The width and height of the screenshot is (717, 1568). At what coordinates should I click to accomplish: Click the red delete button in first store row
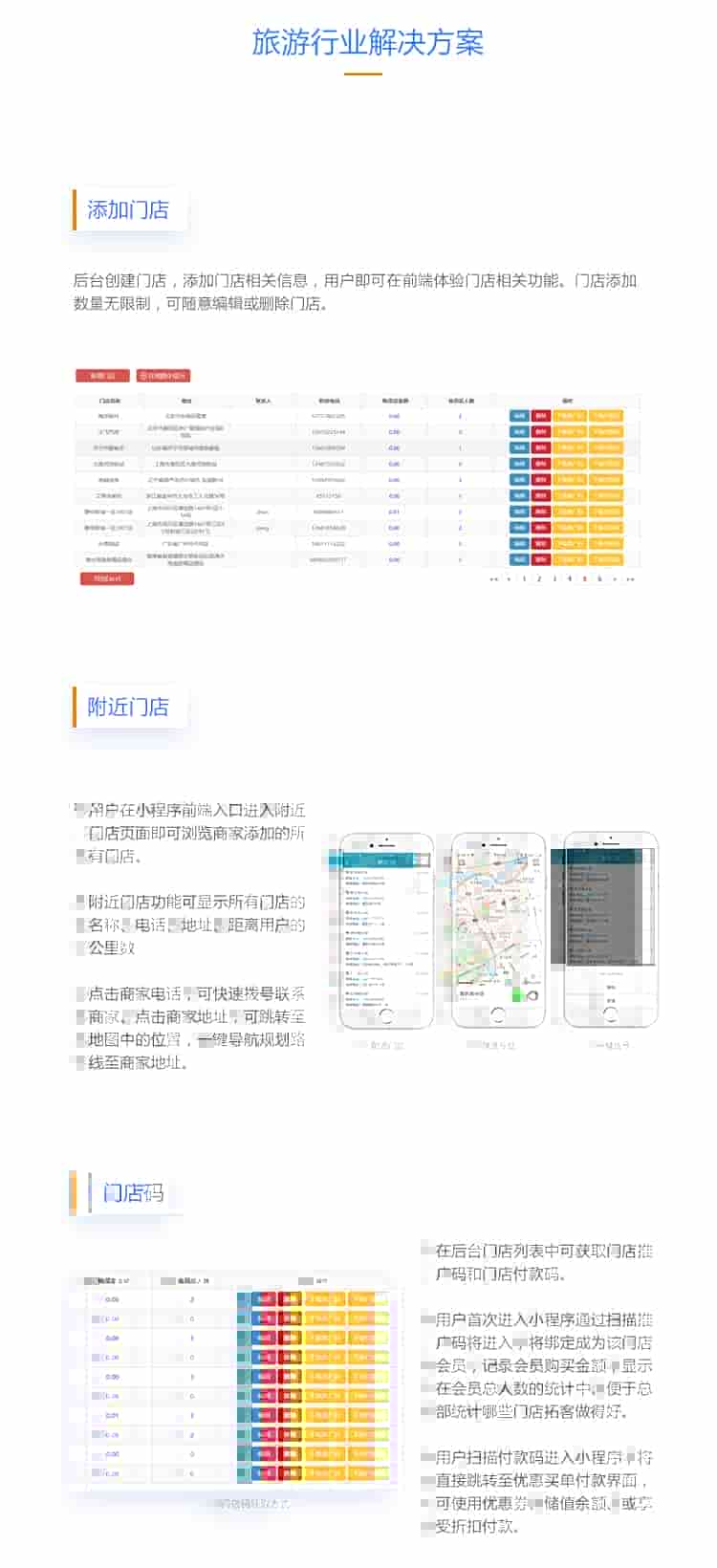541,416
